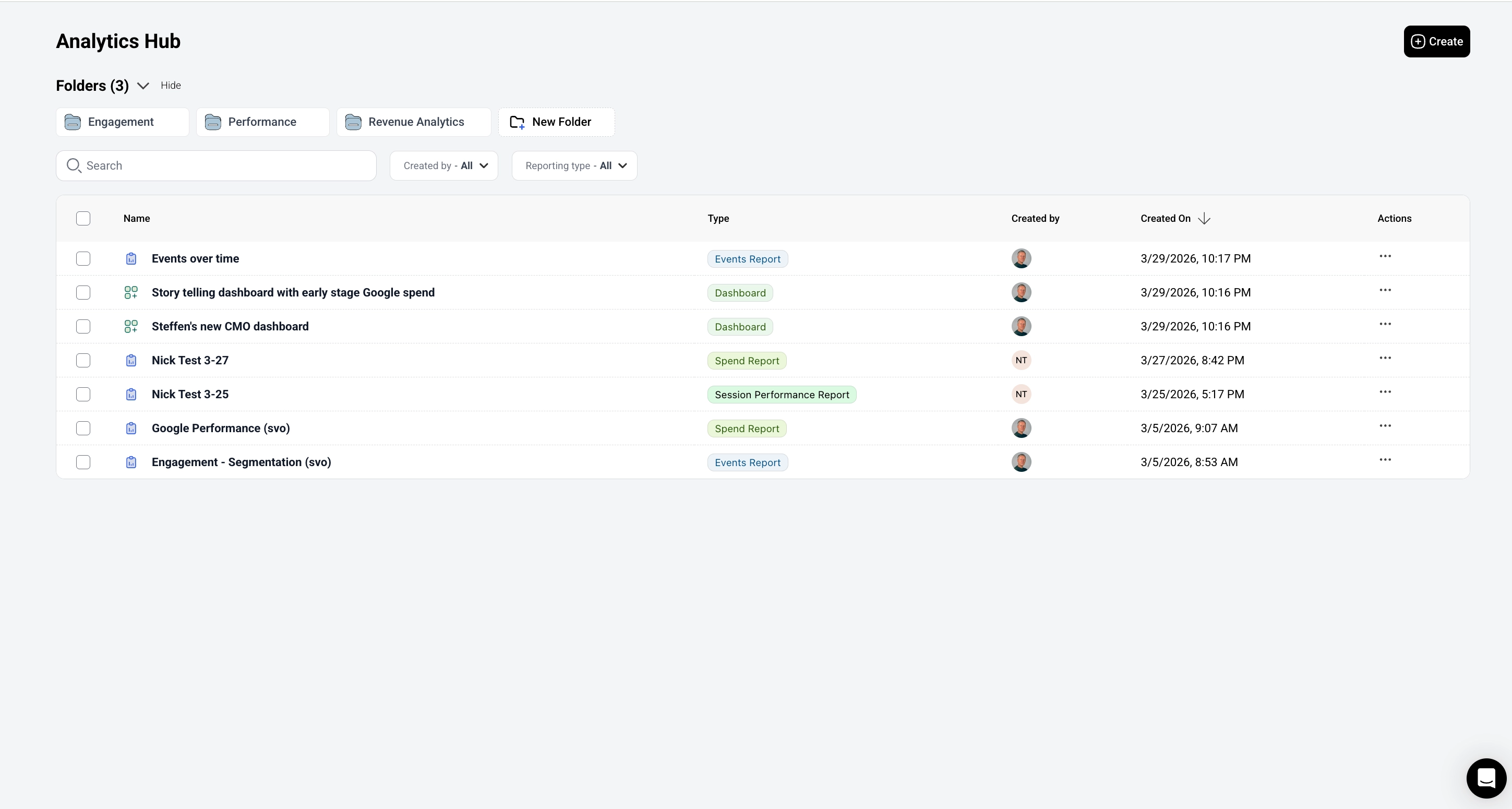Screen dimensions: 1512x809
Task: Open the Engagement folder
Action: pos(122,122)
